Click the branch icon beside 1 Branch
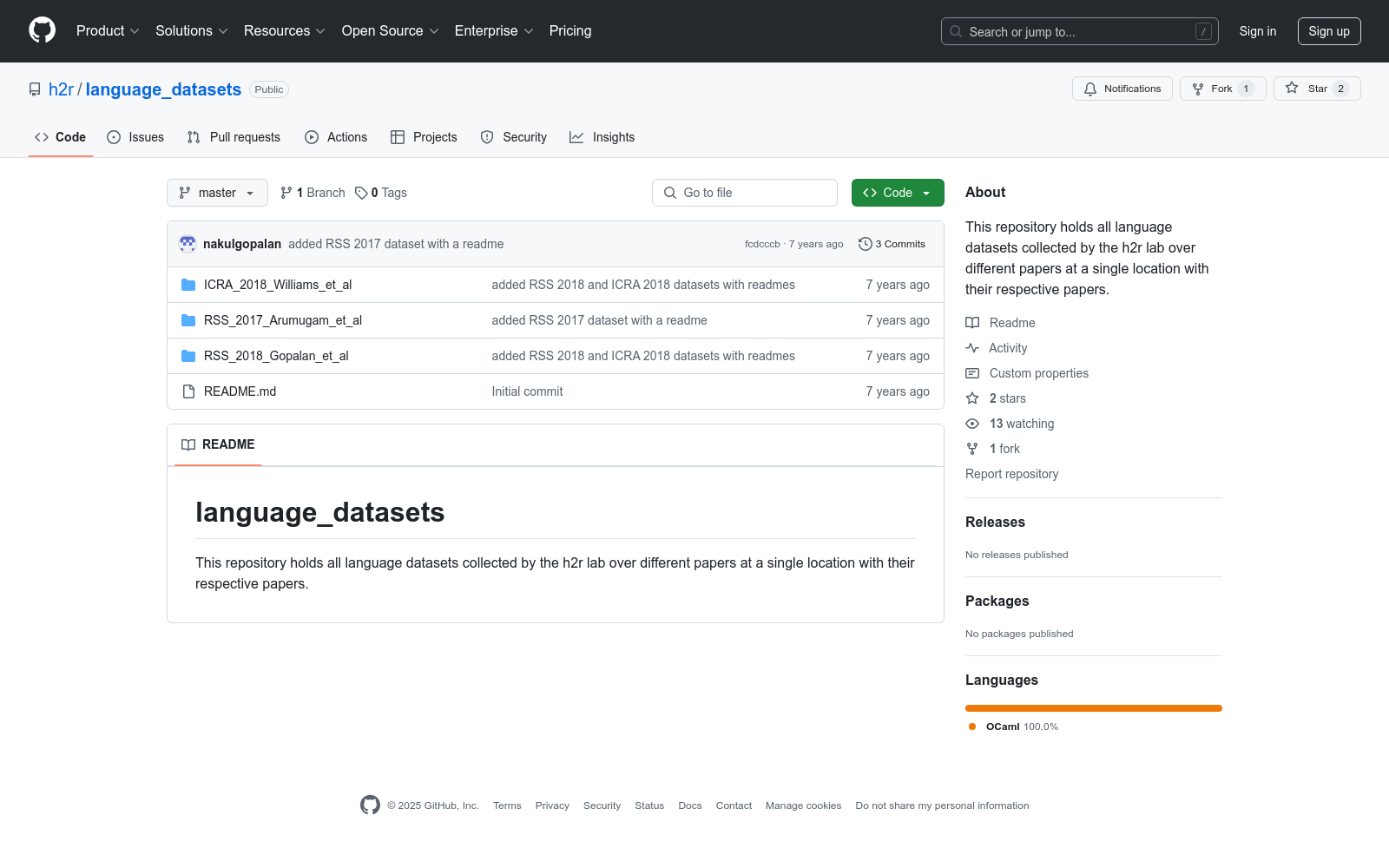 (286, 193)
